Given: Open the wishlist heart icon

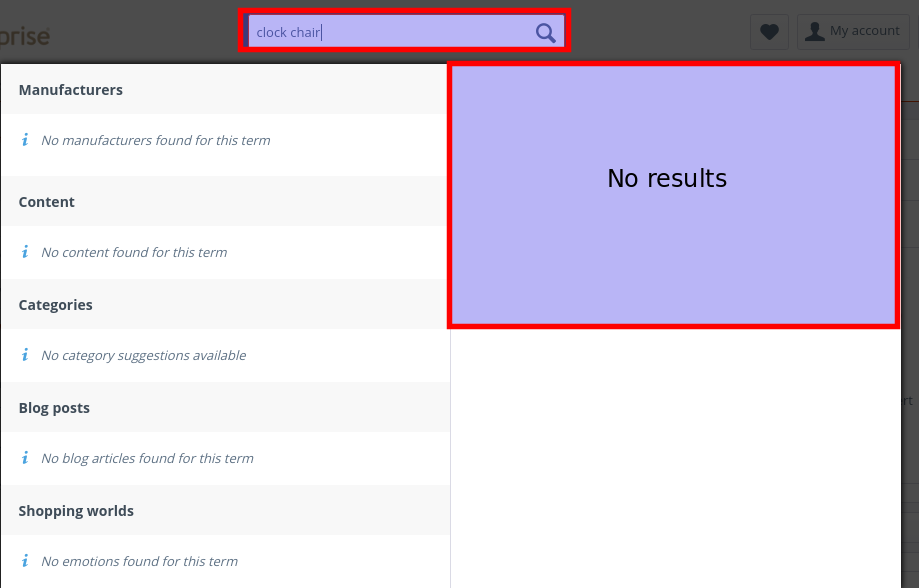Looking at the screenshot, I should [x=769, y=32].
